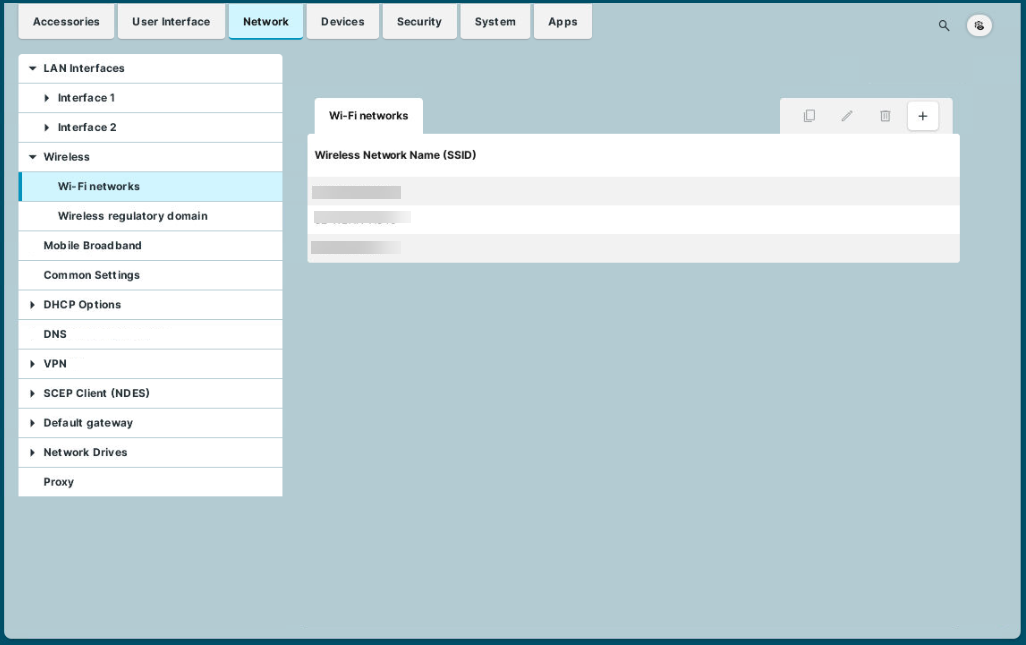
Task: Expand Interface 2 arrow
Action: [46, 128]
